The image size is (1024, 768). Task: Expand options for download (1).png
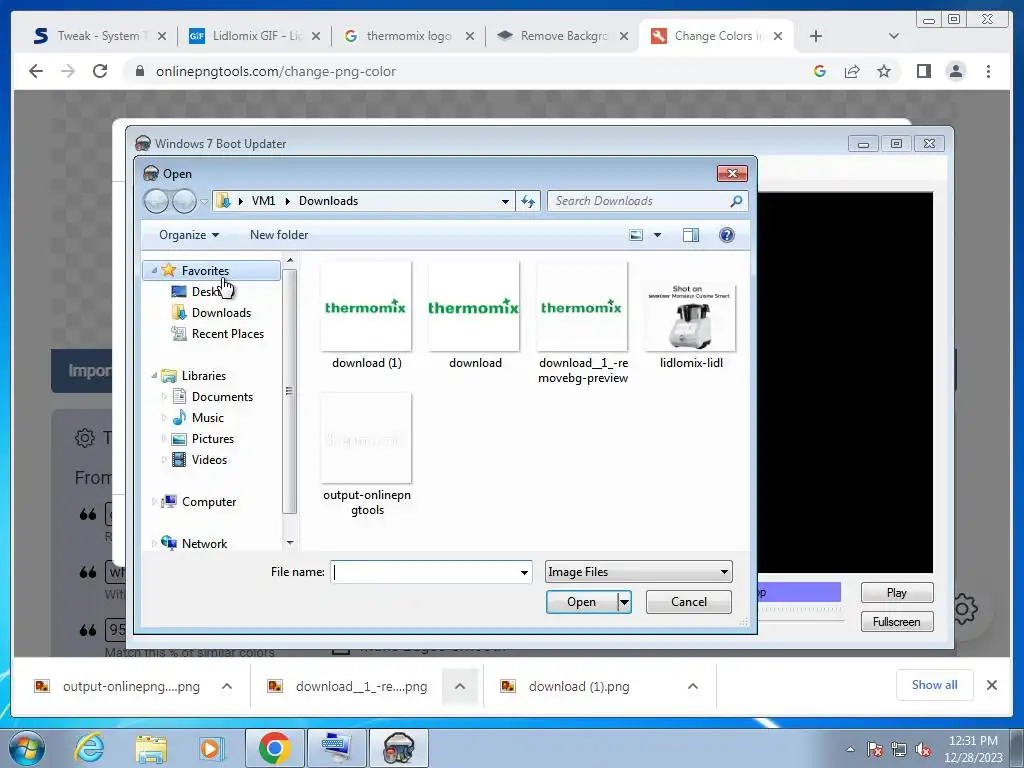coord(693,686)
